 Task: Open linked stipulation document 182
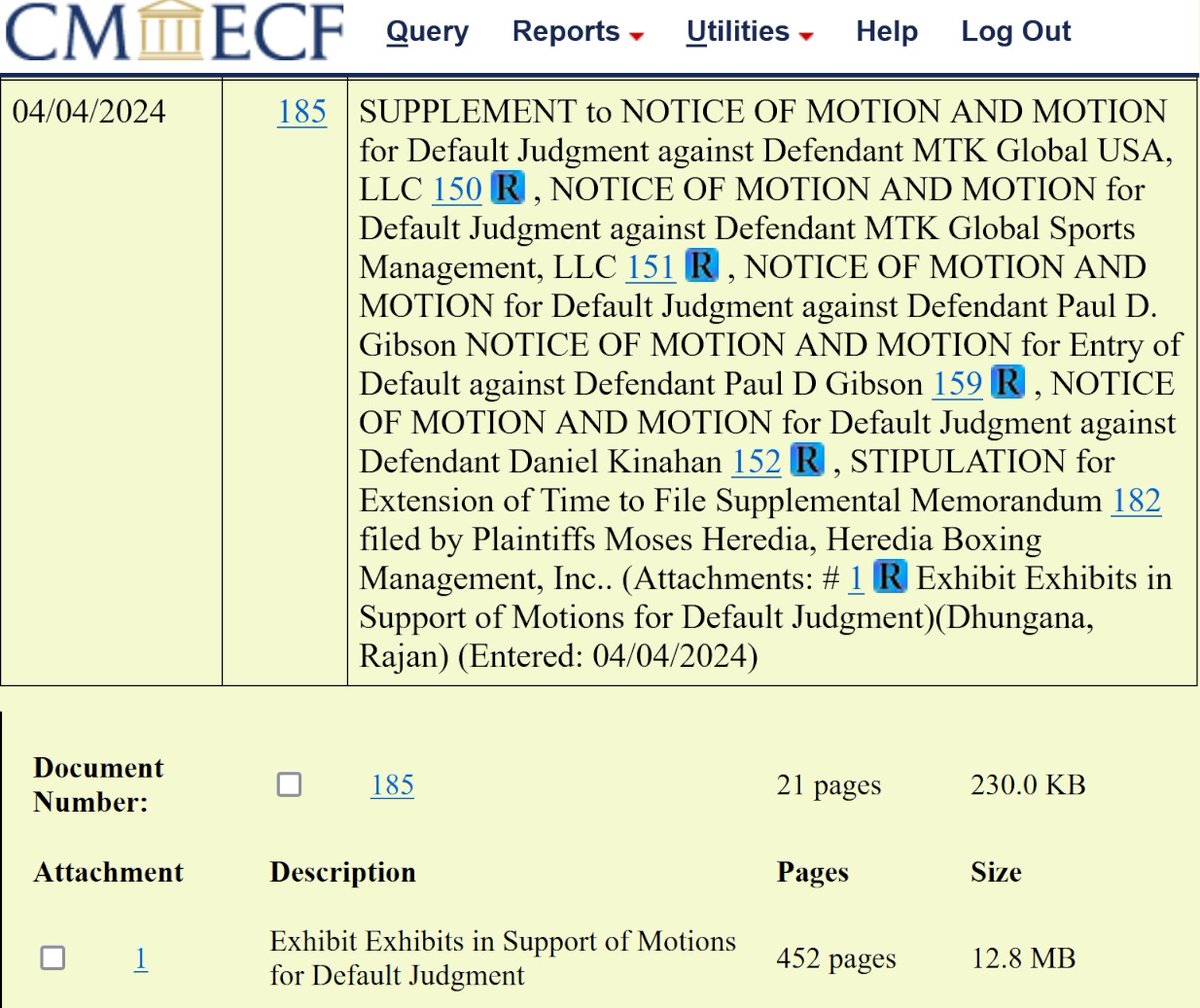[1136, 501]
